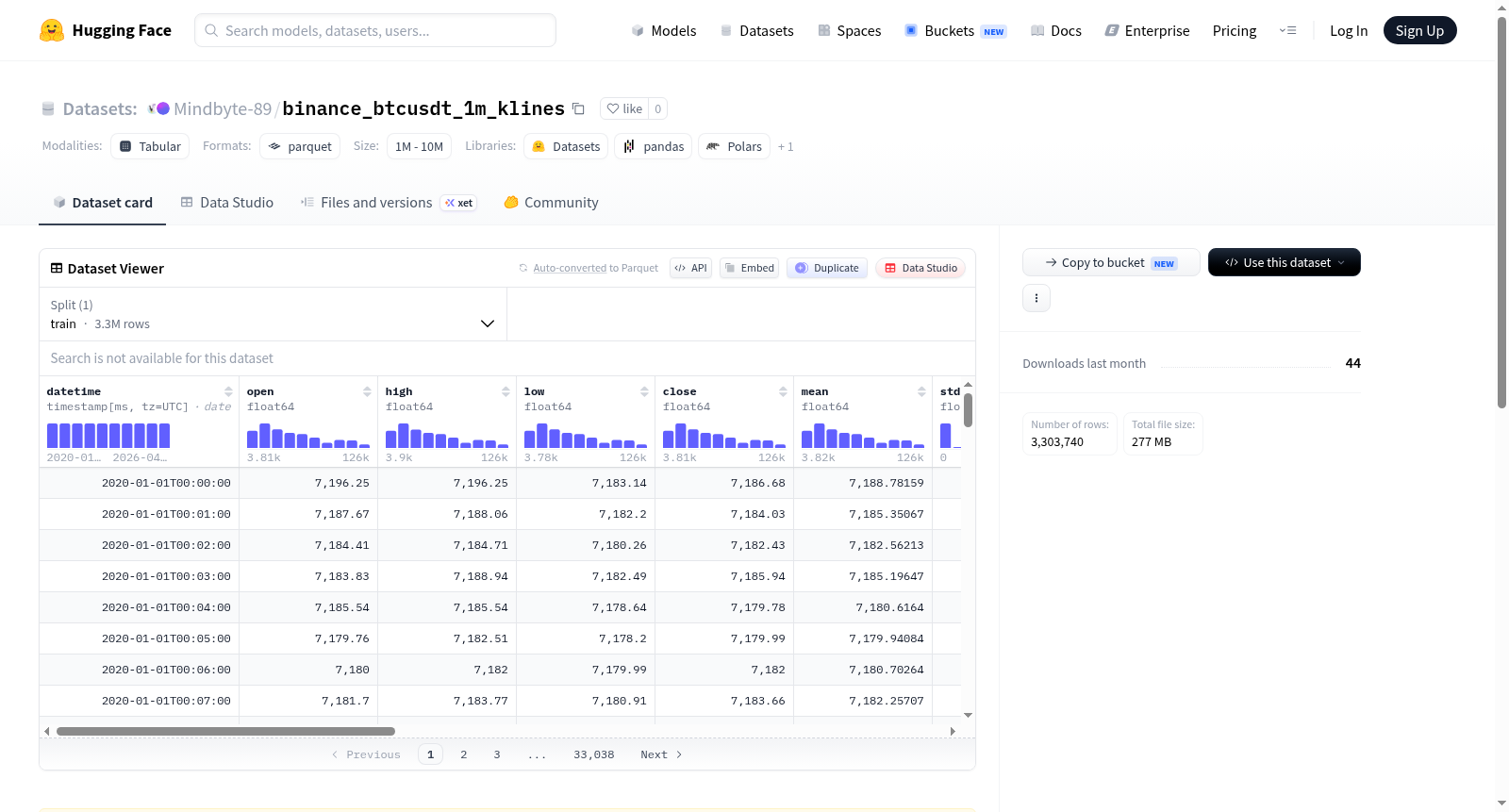The height and width of the screenshot is (812, 1509).
Task: Sort by the high column sort icon
Action: pos(506,391)
